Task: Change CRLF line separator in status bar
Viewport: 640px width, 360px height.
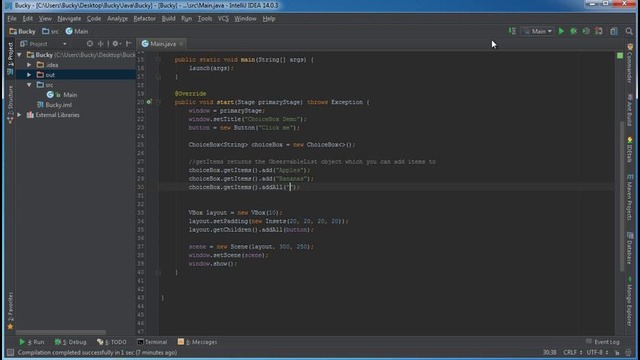Action: [573, 352]
